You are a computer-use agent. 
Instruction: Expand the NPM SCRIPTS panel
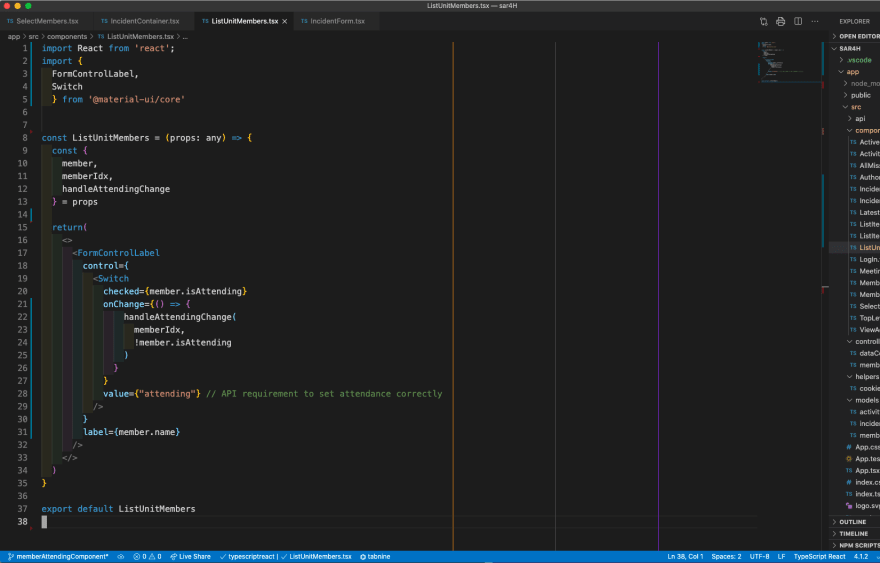click(x=856, y=546)
